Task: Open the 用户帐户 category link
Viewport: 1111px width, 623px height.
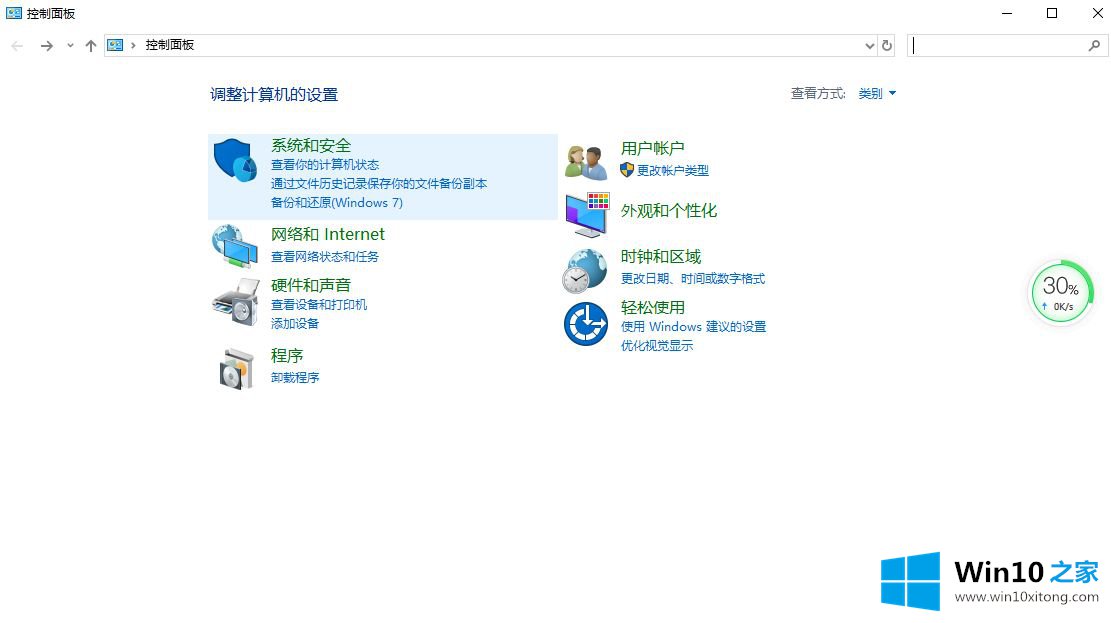Action: coord(653,148)
